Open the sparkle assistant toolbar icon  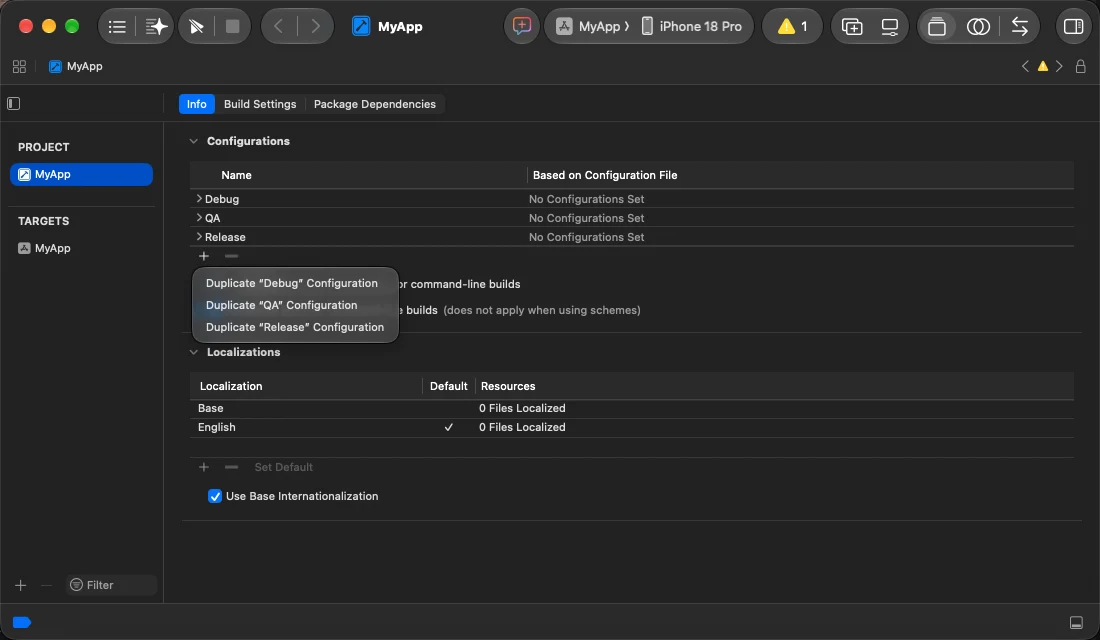coord(156,27)
